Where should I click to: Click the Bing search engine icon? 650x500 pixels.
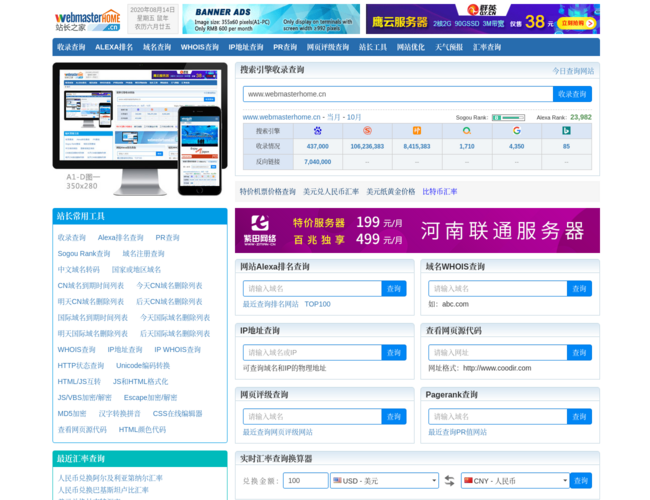pos(566,131)
